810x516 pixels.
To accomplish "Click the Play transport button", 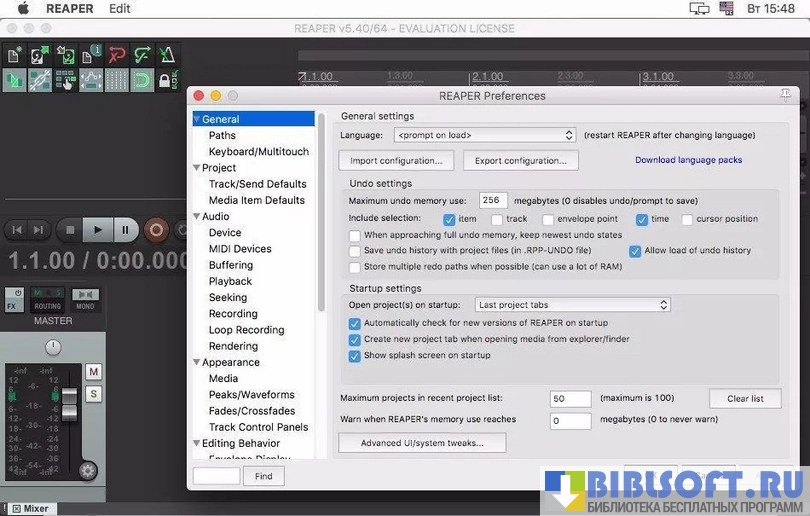I will point(97,230).
